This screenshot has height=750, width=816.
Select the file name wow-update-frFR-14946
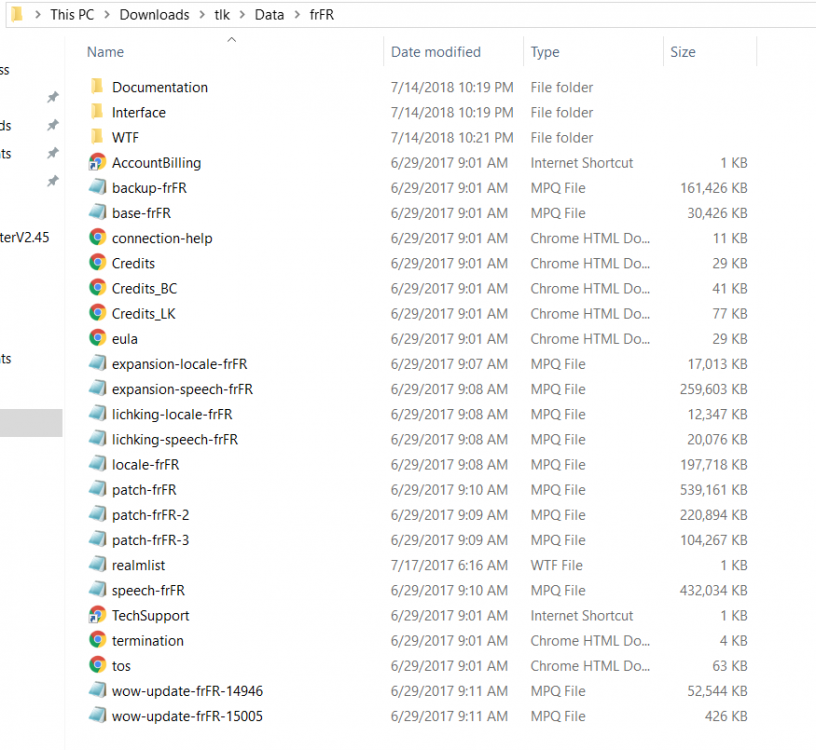click(x=187, y=691)
